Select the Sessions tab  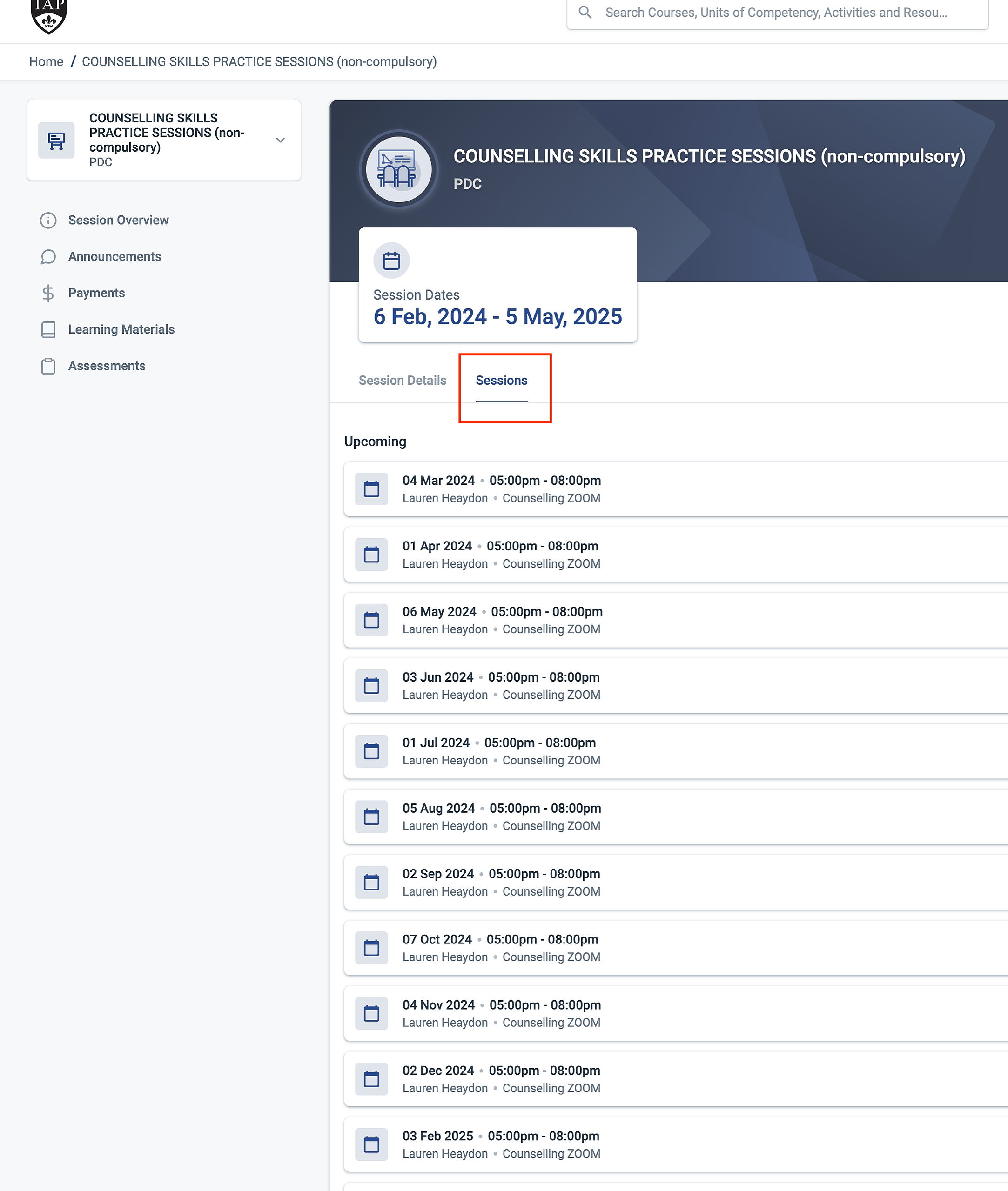click(501, 381)
